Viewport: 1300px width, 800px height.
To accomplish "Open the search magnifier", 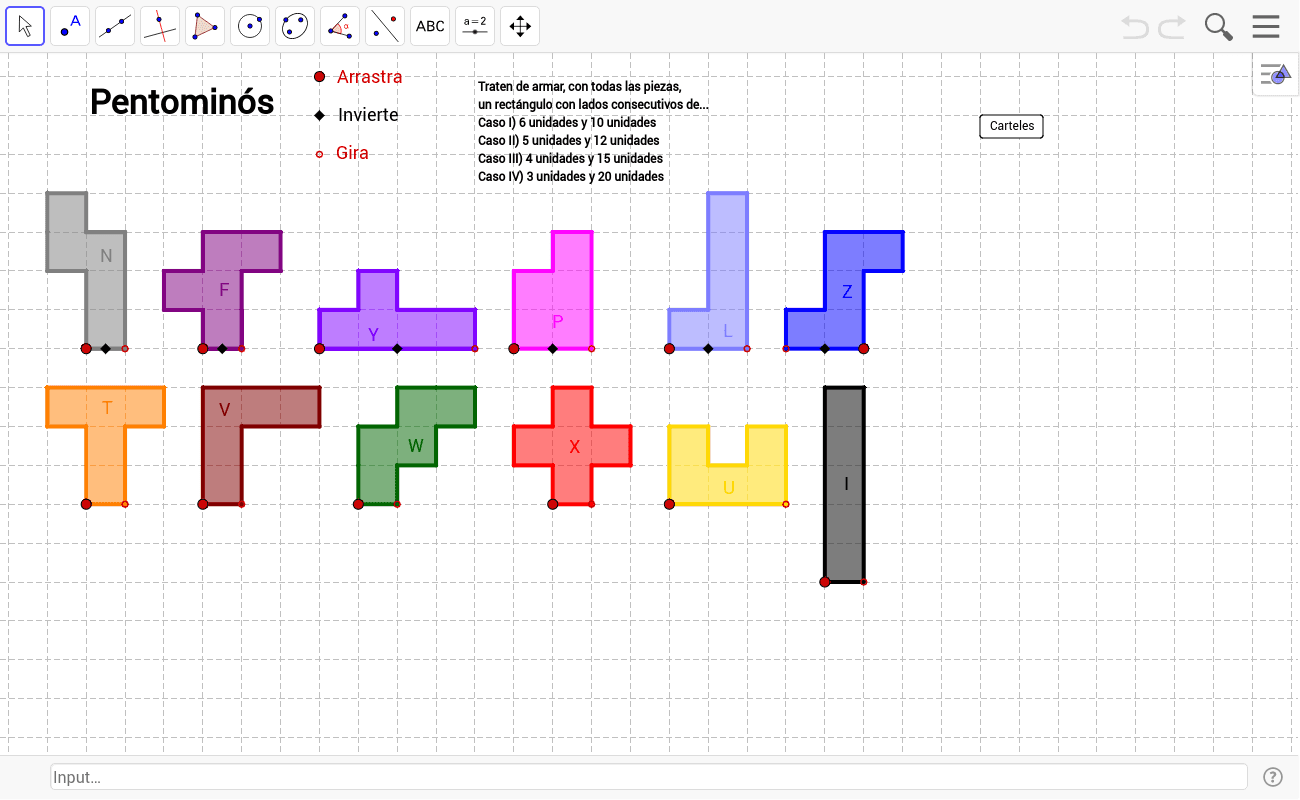I will pos(1218,27).
